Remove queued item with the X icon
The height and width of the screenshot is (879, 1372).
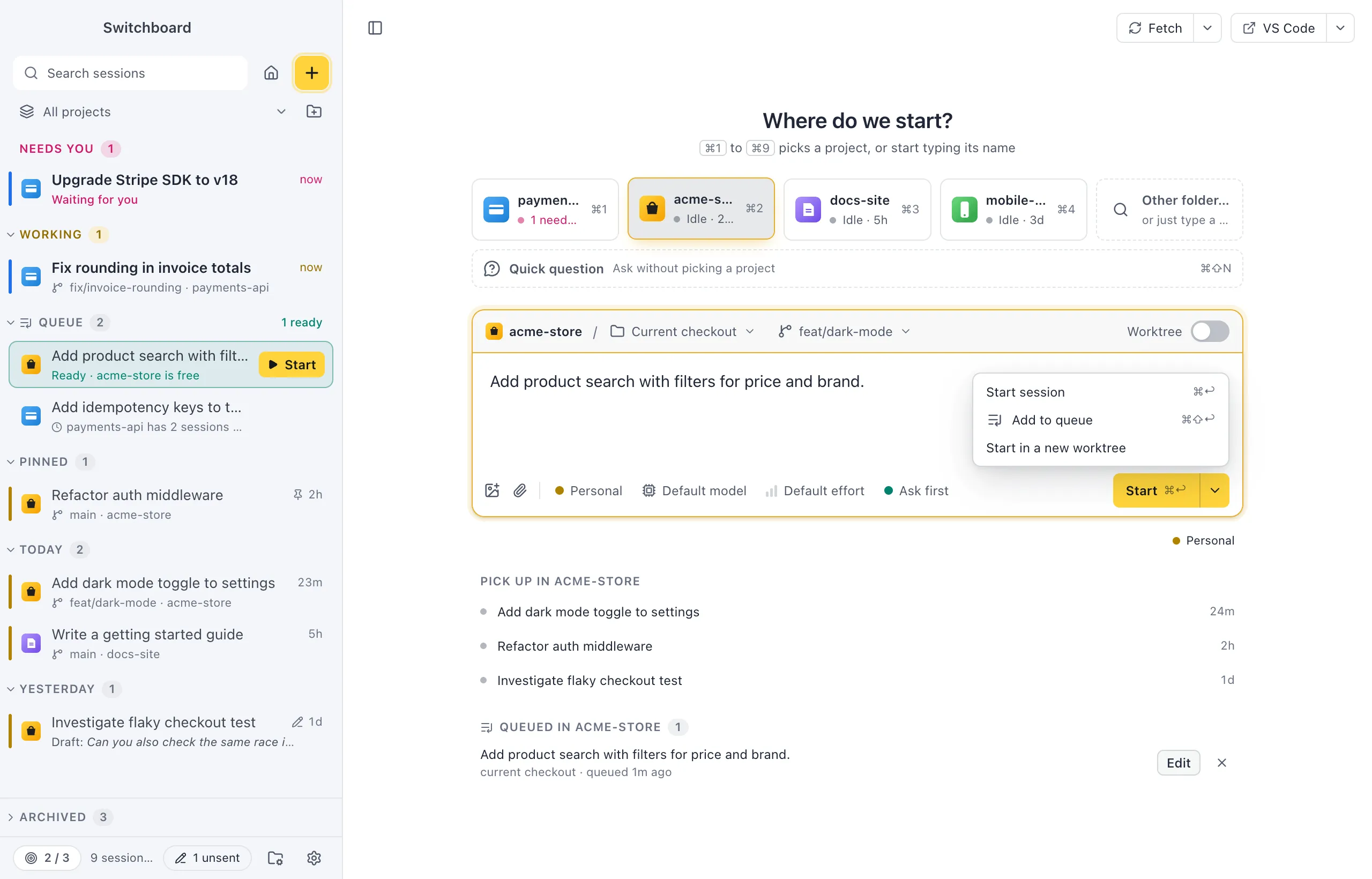1221,763
